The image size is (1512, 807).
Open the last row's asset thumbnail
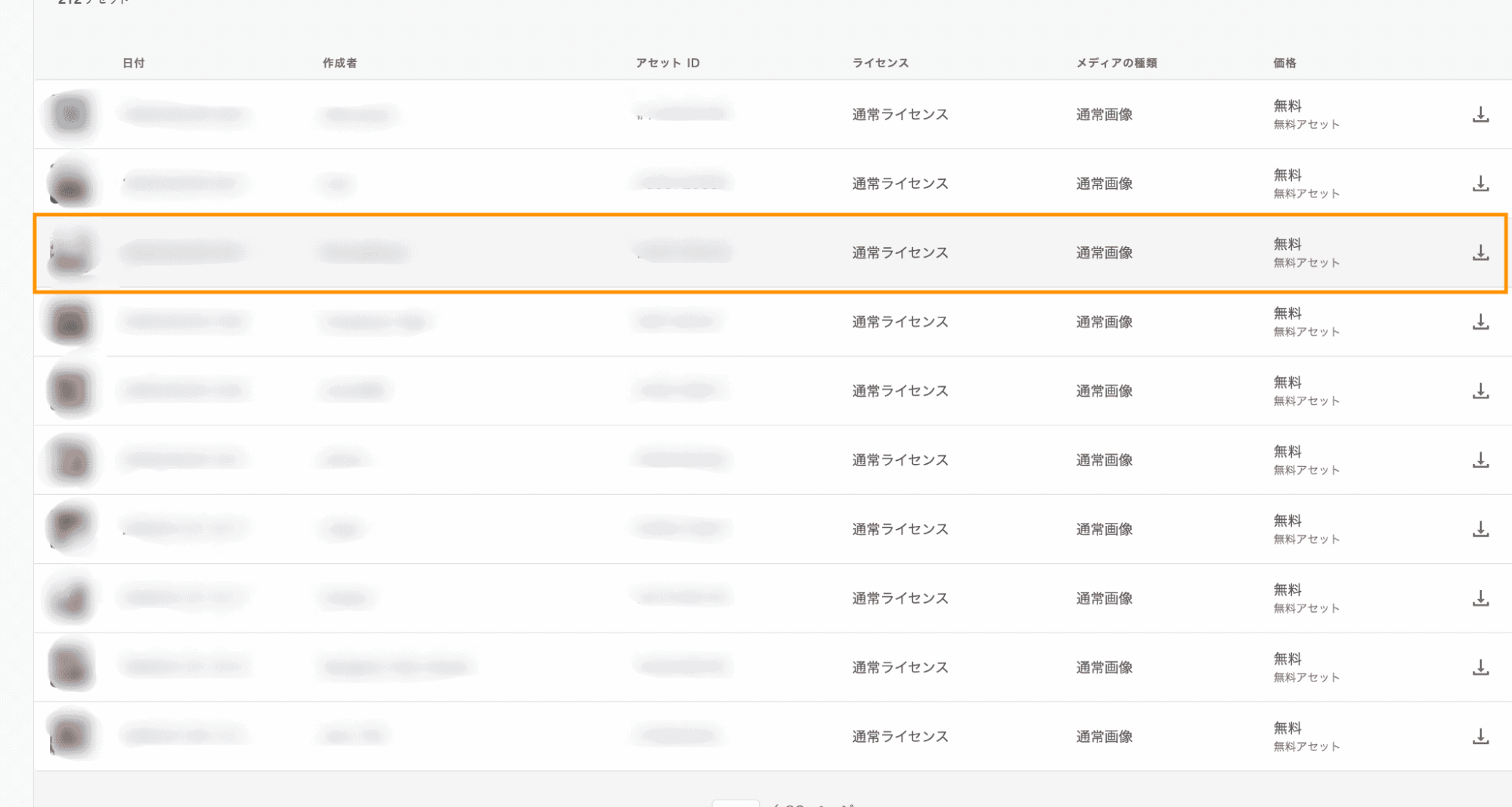coord(72,735)
